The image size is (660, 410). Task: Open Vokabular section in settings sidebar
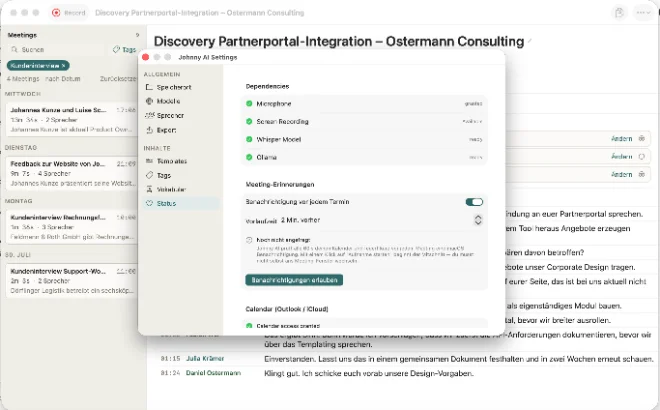181,189
